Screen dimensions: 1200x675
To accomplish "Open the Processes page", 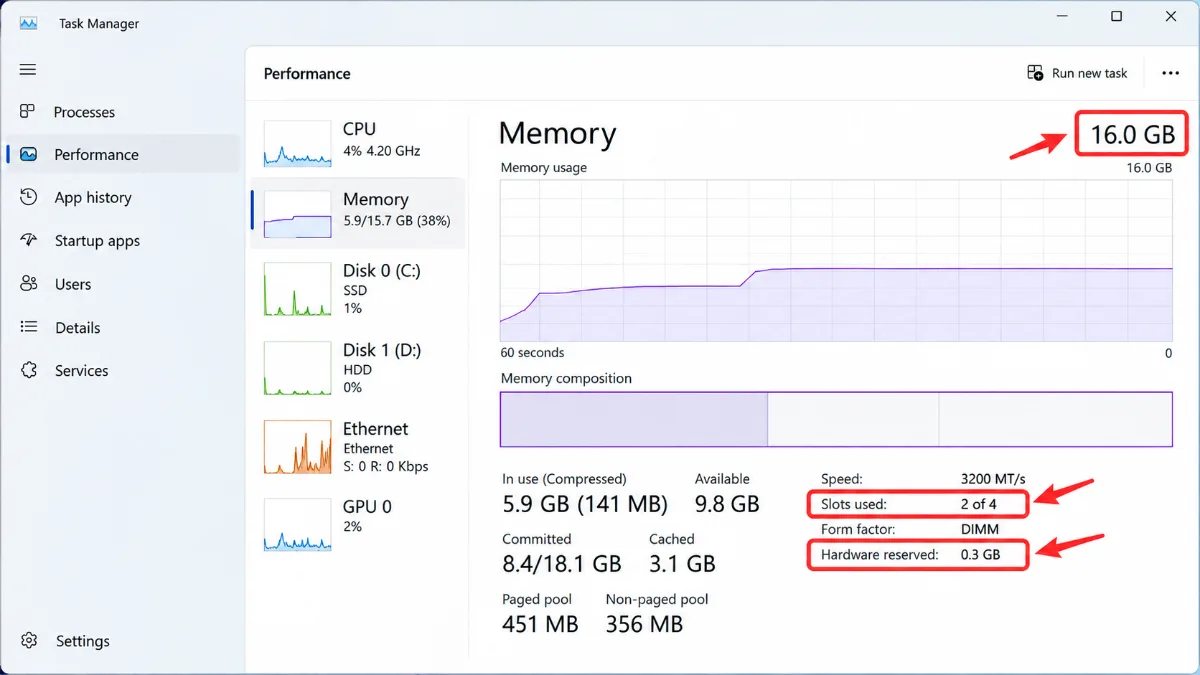I will click(122, 112).
